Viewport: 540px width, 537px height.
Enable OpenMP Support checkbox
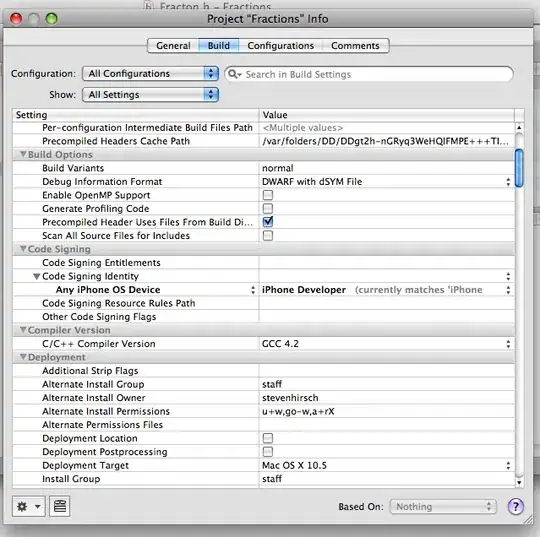(x=268, y=195)
